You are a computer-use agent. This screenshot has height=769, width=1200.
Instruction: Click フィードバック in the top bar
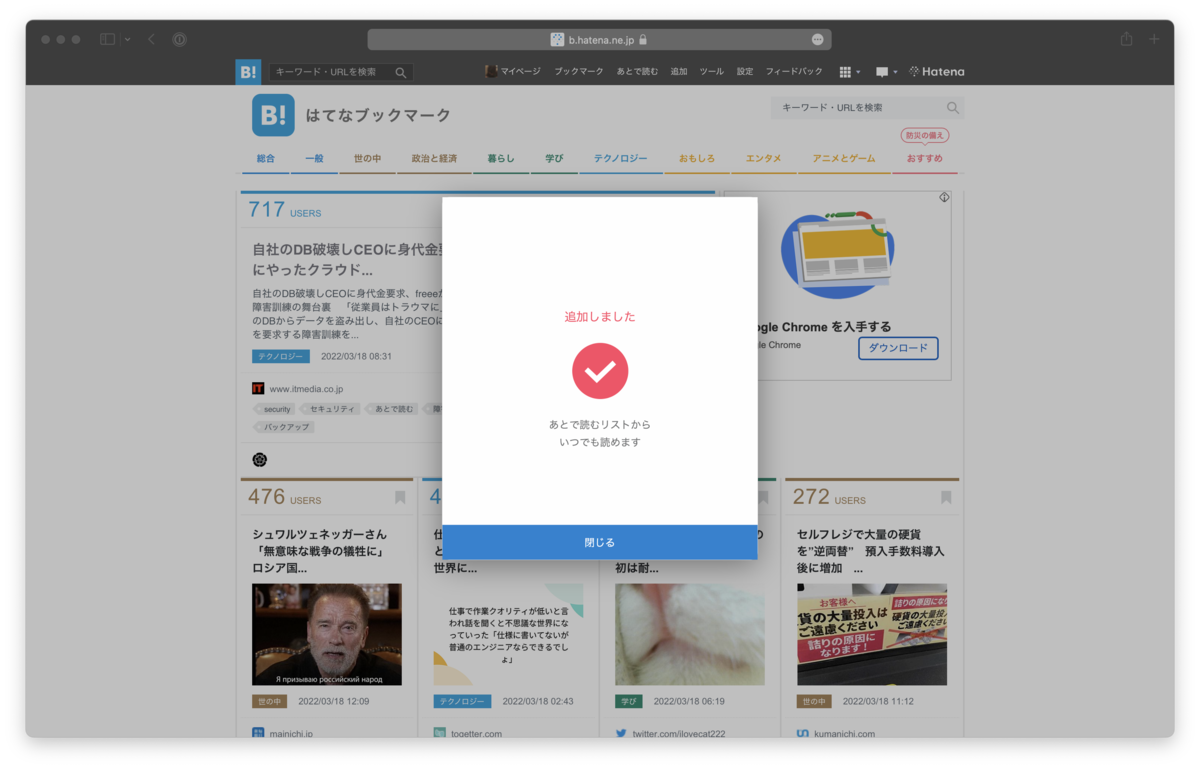794,71
